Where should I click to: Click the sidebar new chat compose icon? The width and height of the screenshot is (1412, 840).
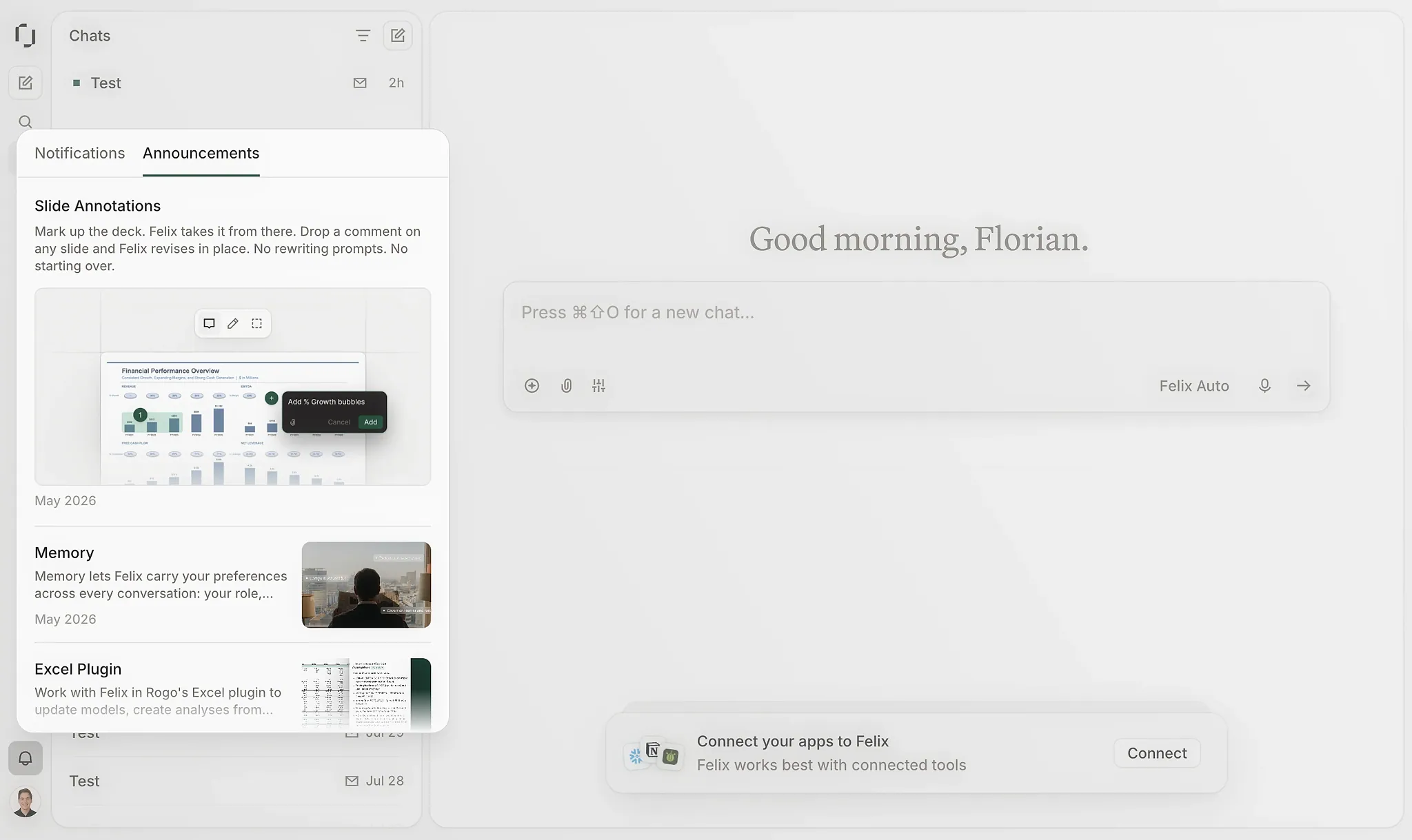(x=26, y=83)
